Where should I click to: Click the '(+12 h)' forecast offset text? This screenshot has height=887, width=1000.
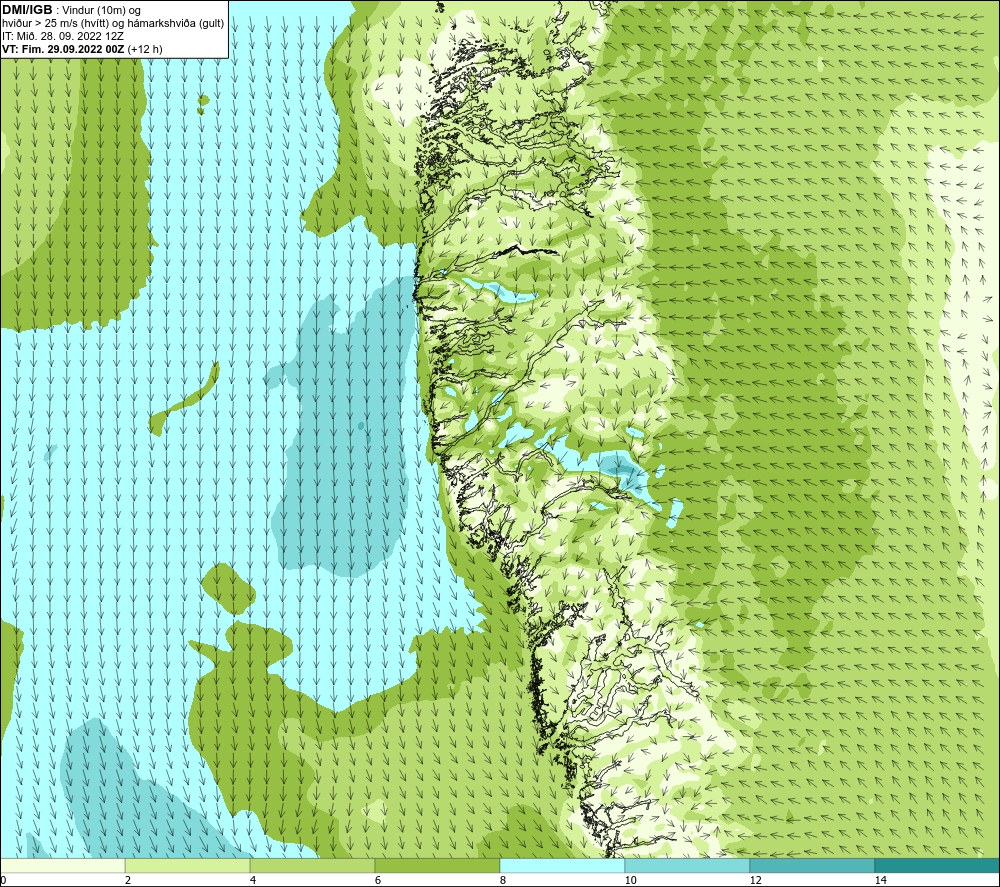pyautogui.click(x=145, y=49)
